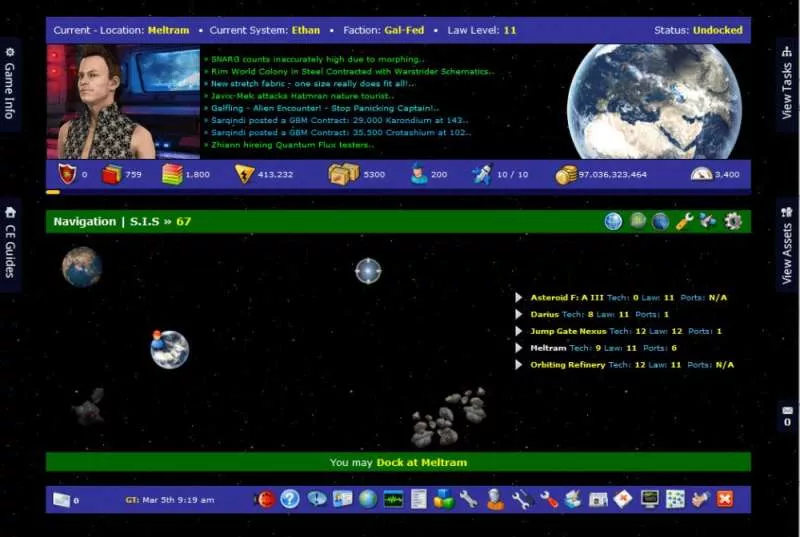Click the gold coins credits icon
The width and height of the screenshot is (800, 537).
click(566, 174)
